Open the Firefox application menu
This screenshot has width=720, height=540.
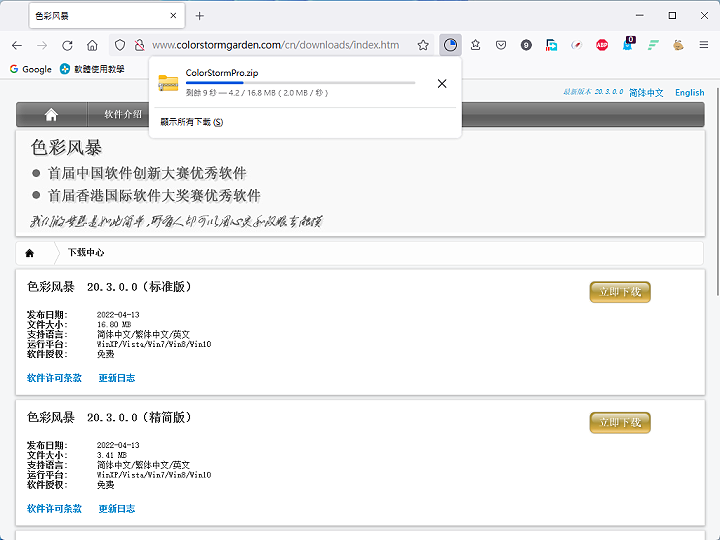pyautogui.click(x=703, y=45)
